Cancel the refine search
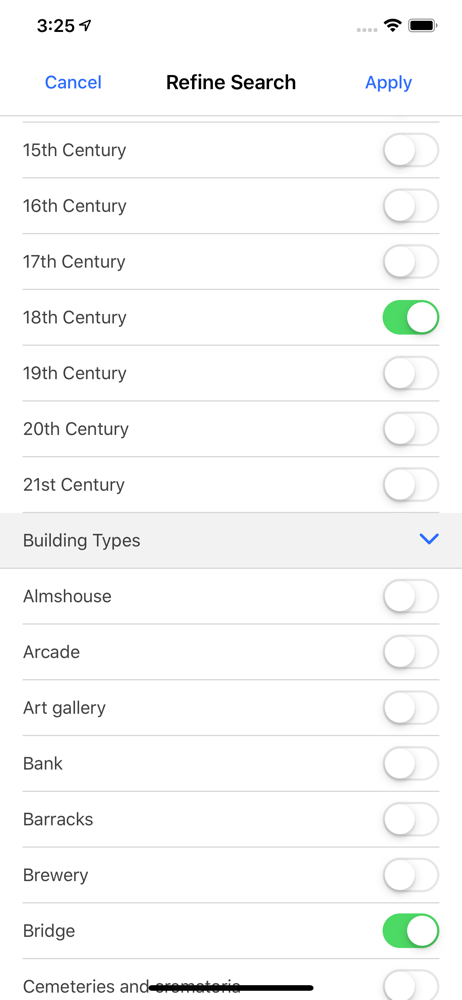The height and width of the screenshot is (1000, 462). point(73,82)
